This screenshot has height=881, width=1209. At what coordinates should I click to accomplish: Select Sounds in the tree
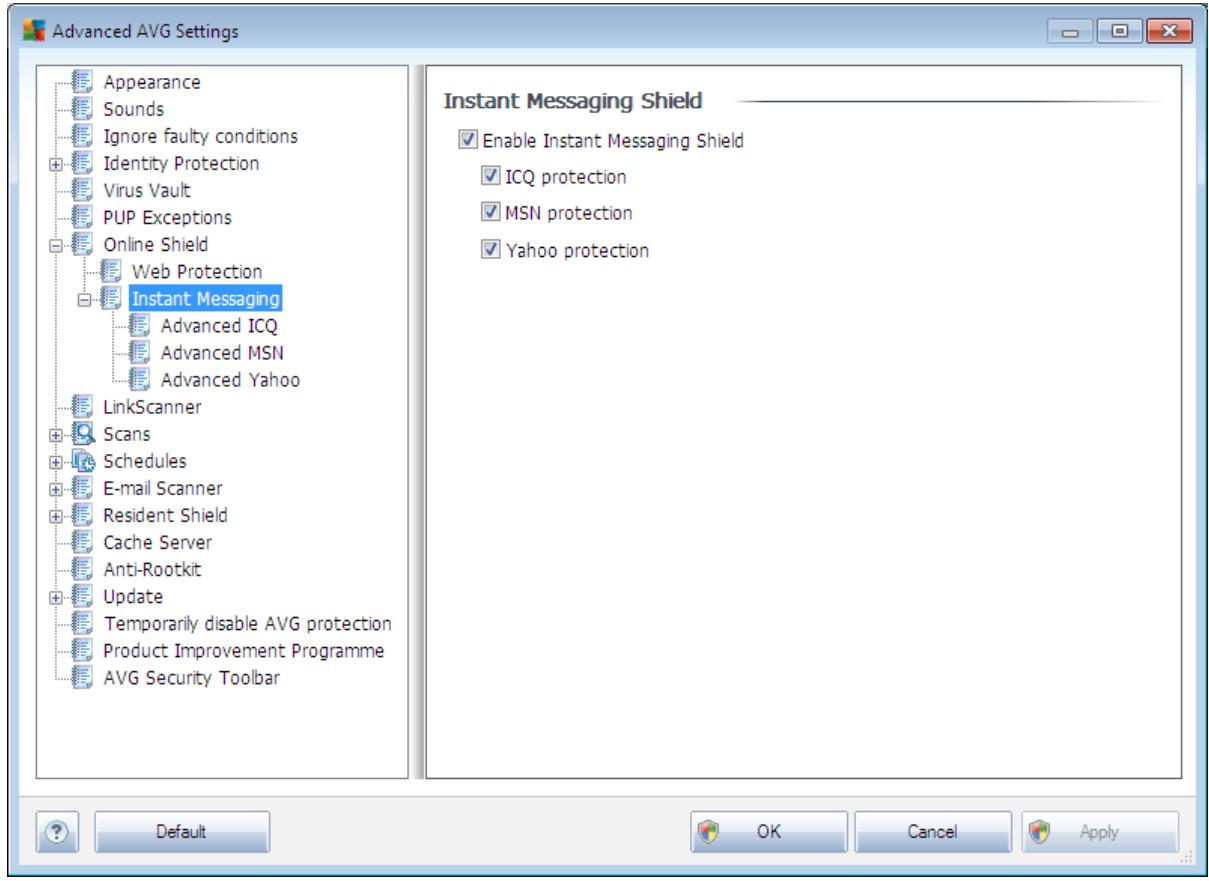133,109
